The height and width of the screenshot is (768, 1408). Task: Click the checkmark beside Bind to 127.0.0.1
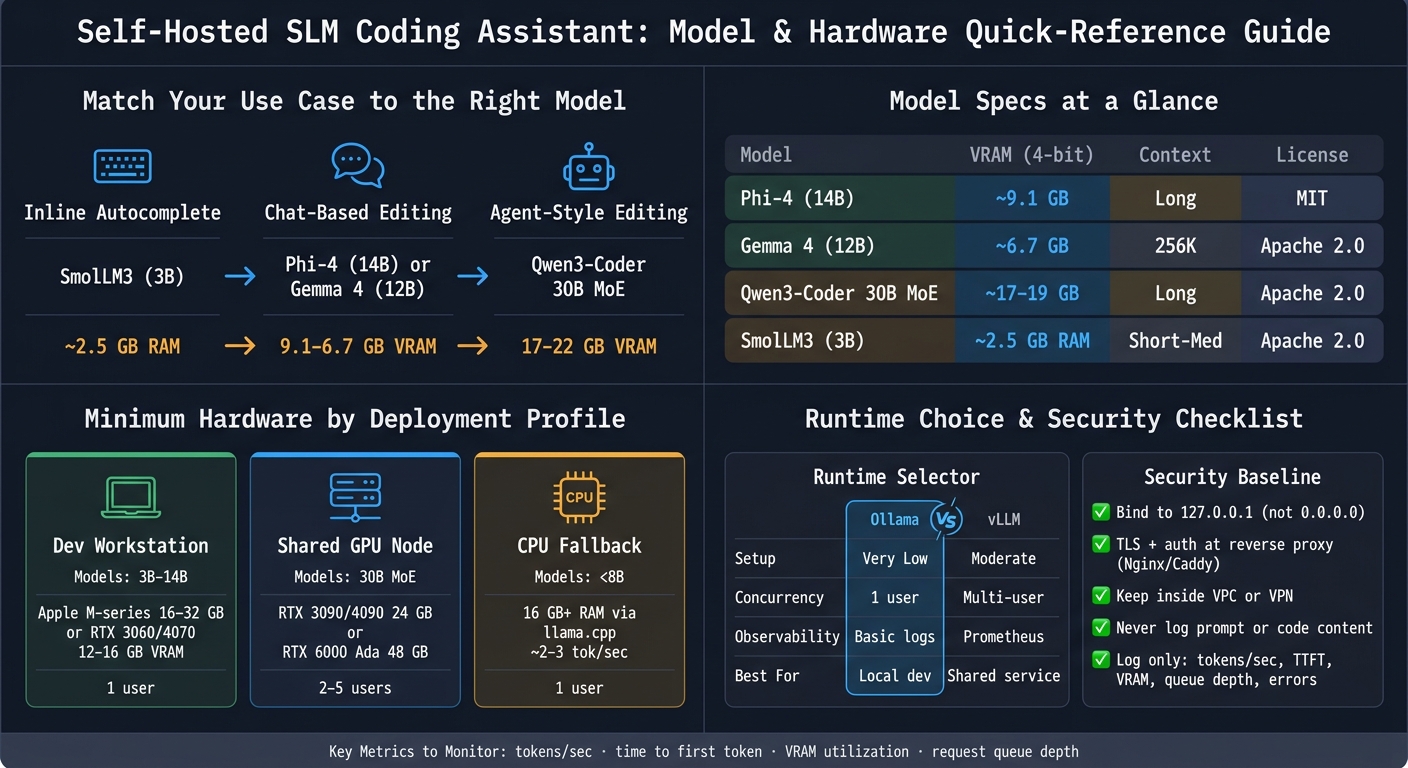pyautogui.click(x=1101, y=512)
